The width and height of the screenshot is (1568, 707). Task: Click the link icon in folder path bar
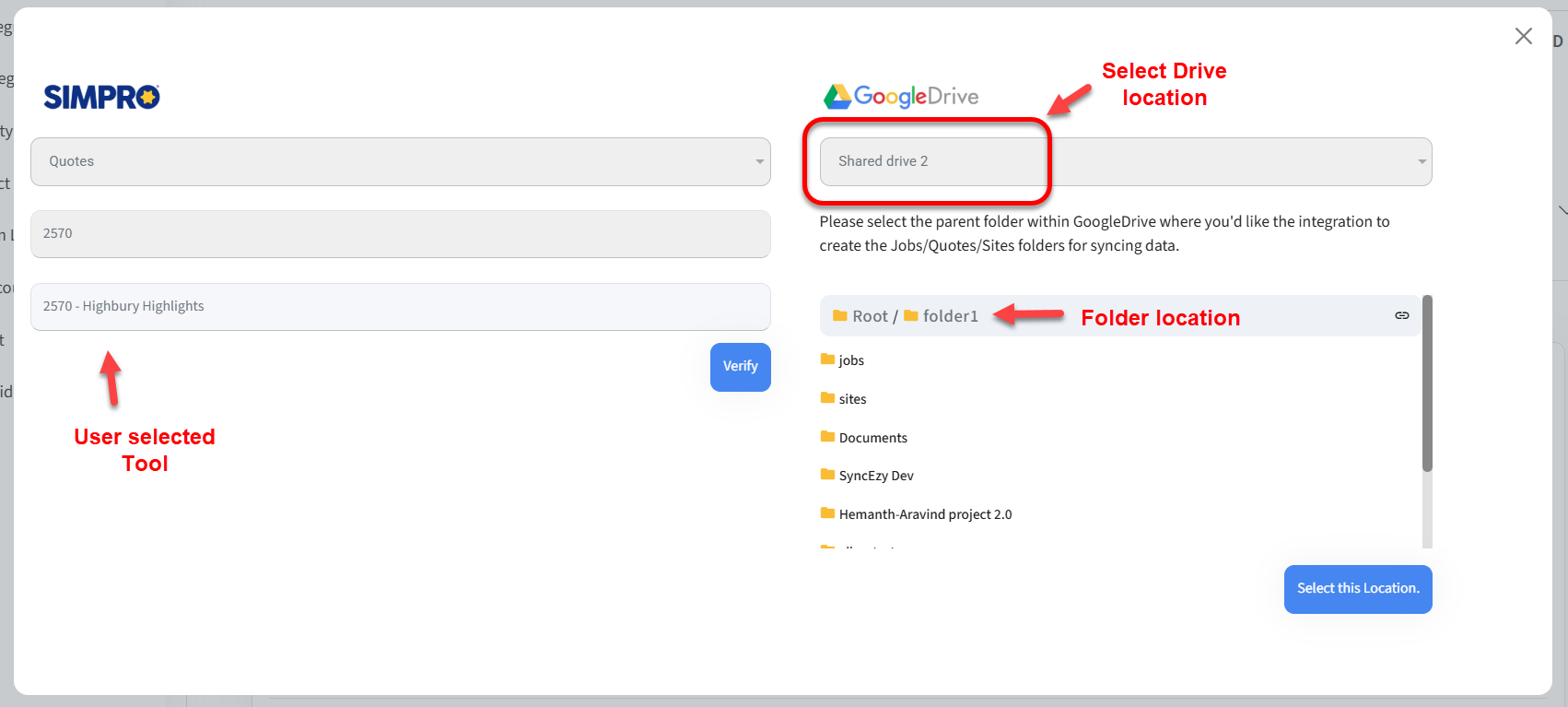tap(1401, 315)
